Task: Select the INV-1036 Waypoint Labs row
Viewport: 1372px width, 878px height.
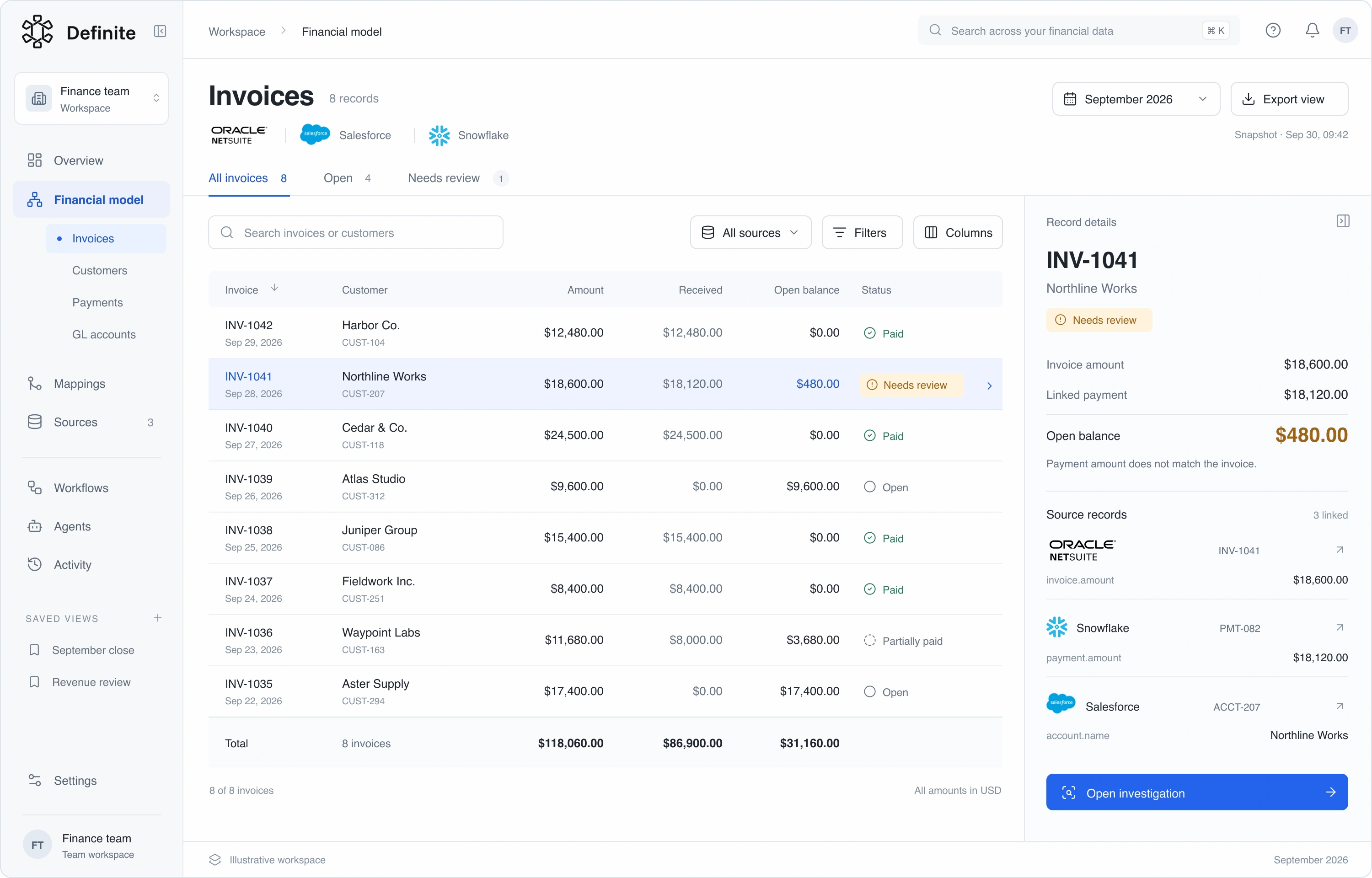Action: [x=605, y=640]
